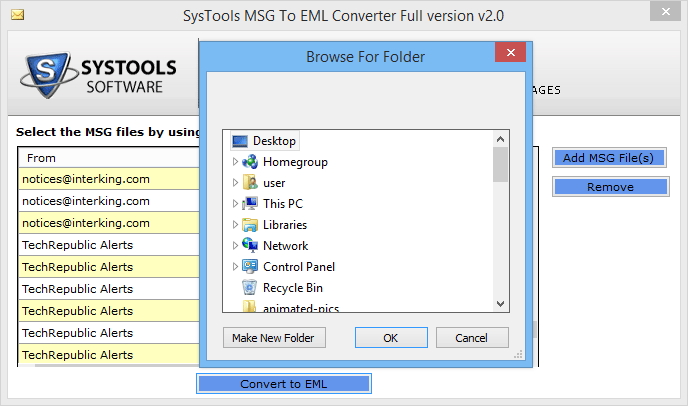The image size is (688, 406).
Task: Select last visible TechRepublic Alerts row
Action: pyautogui.click(x=108, y=354)
